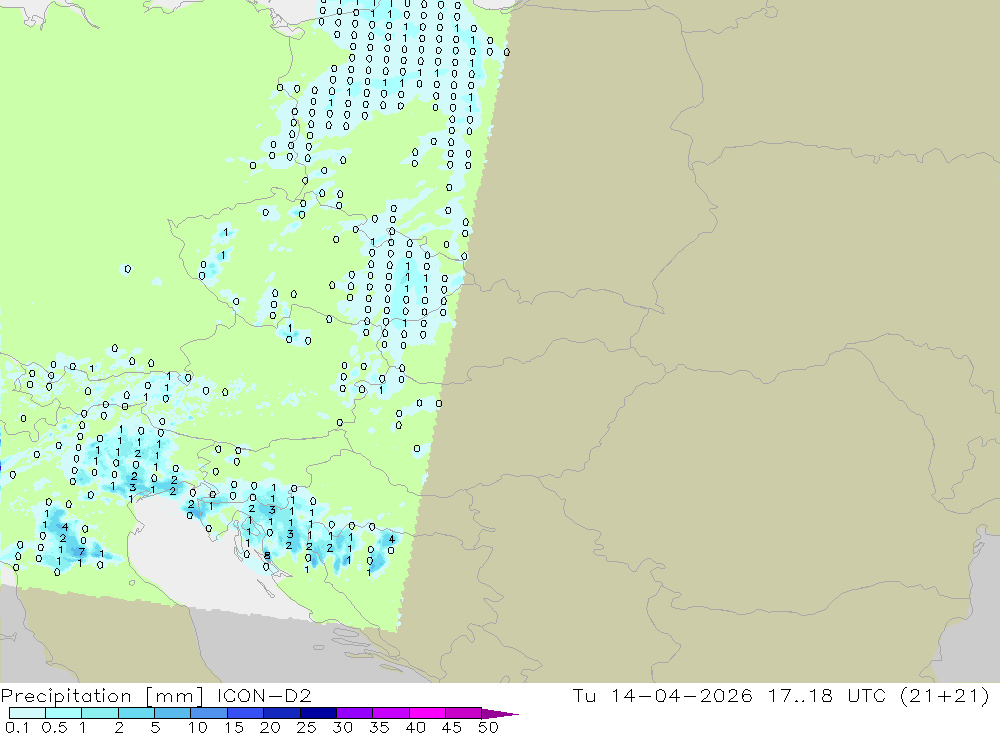Pick the 10–15 mm legend color swatch
This screenshot has height=733, width=1000.
click(x=209, y=713)
